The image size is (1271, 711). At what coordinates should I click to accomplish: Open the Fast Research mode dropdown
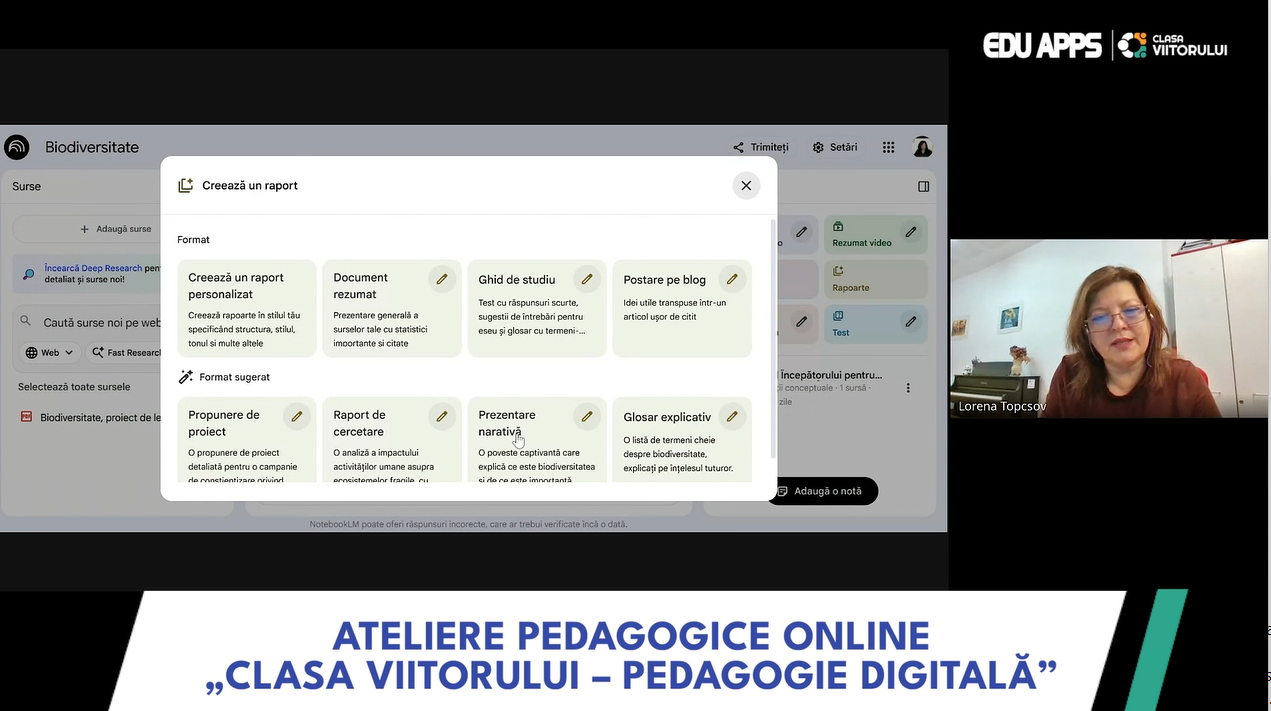pos(126,352)
